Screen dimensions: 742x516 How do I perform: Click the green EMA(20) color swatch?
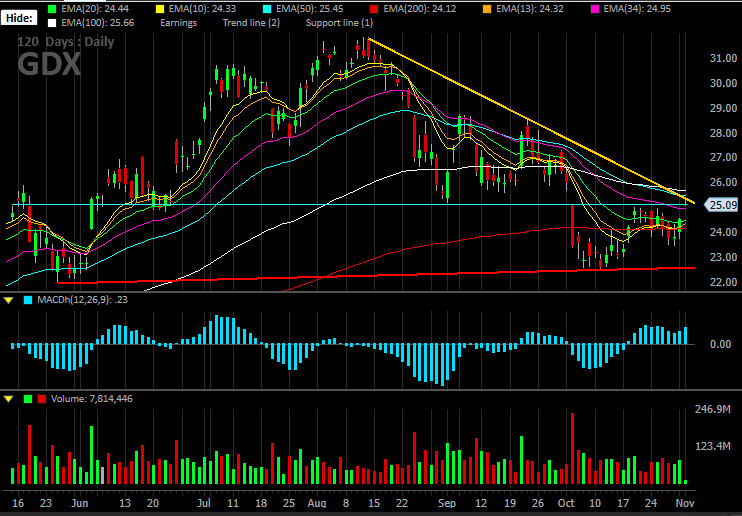[x=52, y=9]
